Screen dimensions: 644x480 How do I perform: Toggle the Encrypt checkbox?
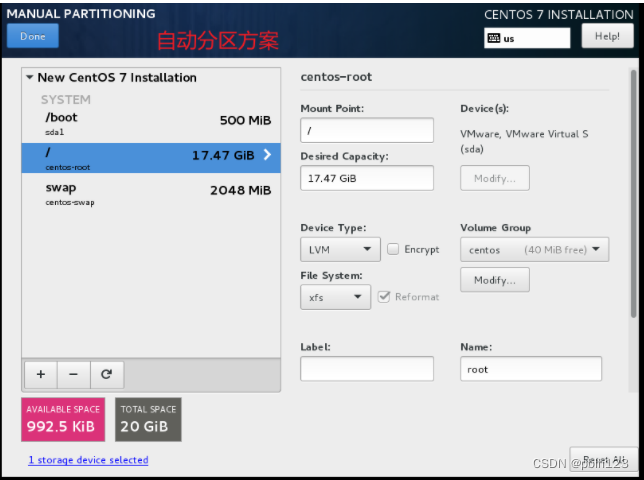[393, 249]
